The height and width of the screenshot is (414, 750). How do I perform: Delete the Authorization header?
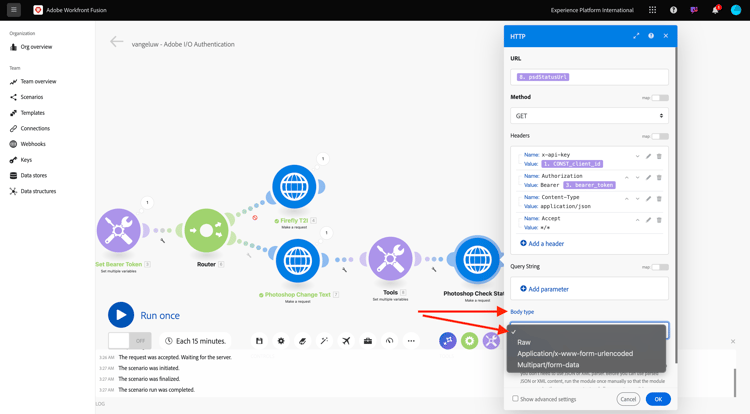[x=659, y=177]
